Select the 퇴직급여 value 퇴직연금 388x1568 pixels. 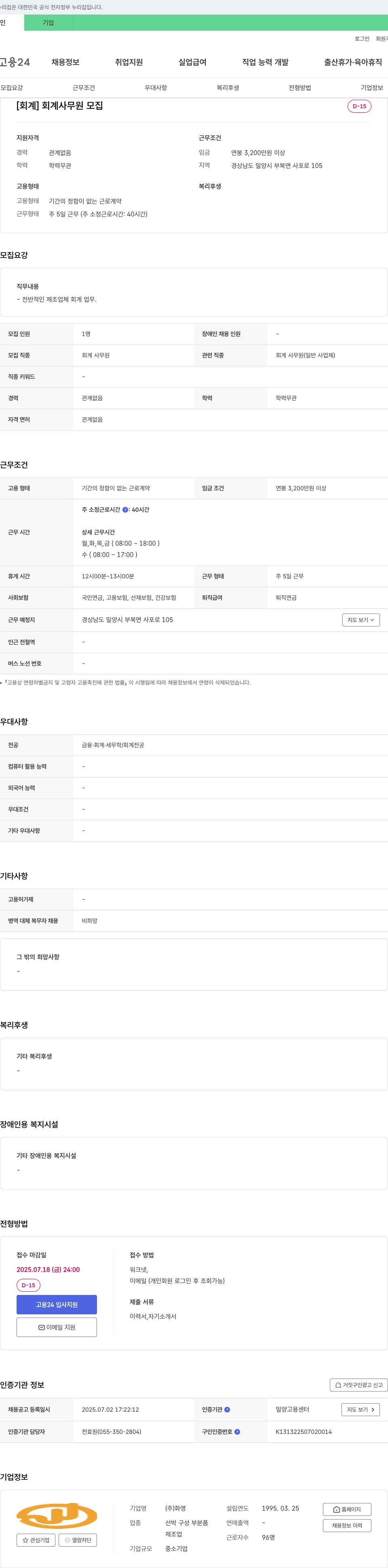[286, 598]
